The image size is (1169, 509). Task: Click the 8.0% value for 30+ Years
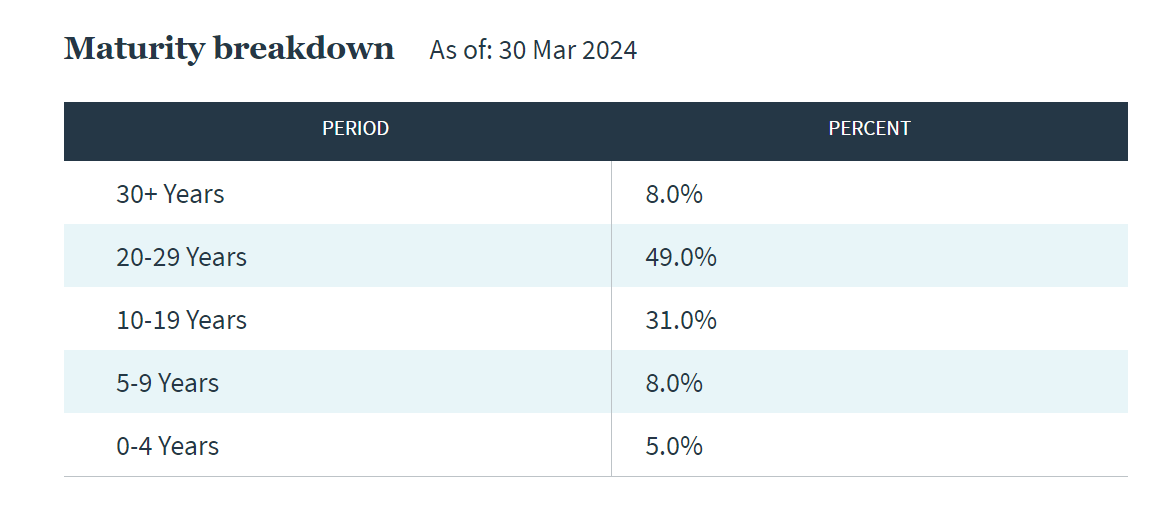[673, 194]
